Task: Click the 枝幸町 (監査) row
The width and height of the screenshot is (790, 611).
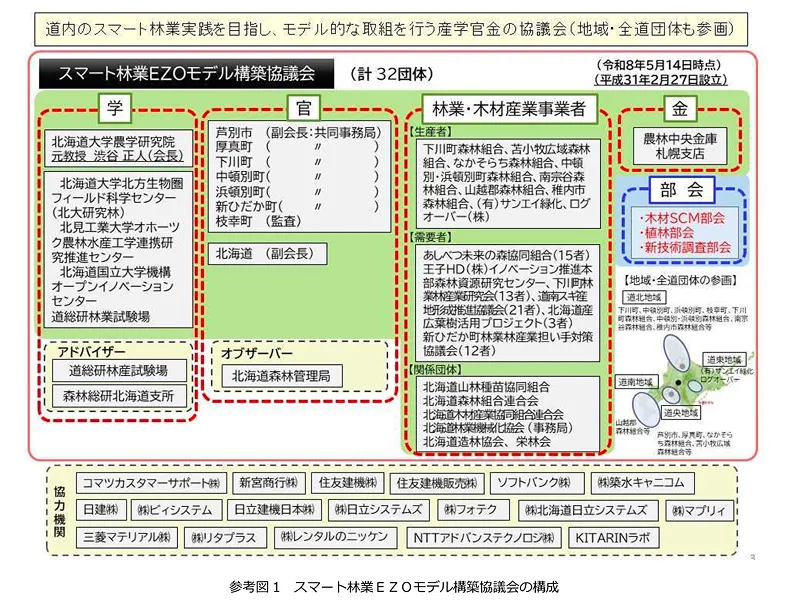Action: click(258, 221)
